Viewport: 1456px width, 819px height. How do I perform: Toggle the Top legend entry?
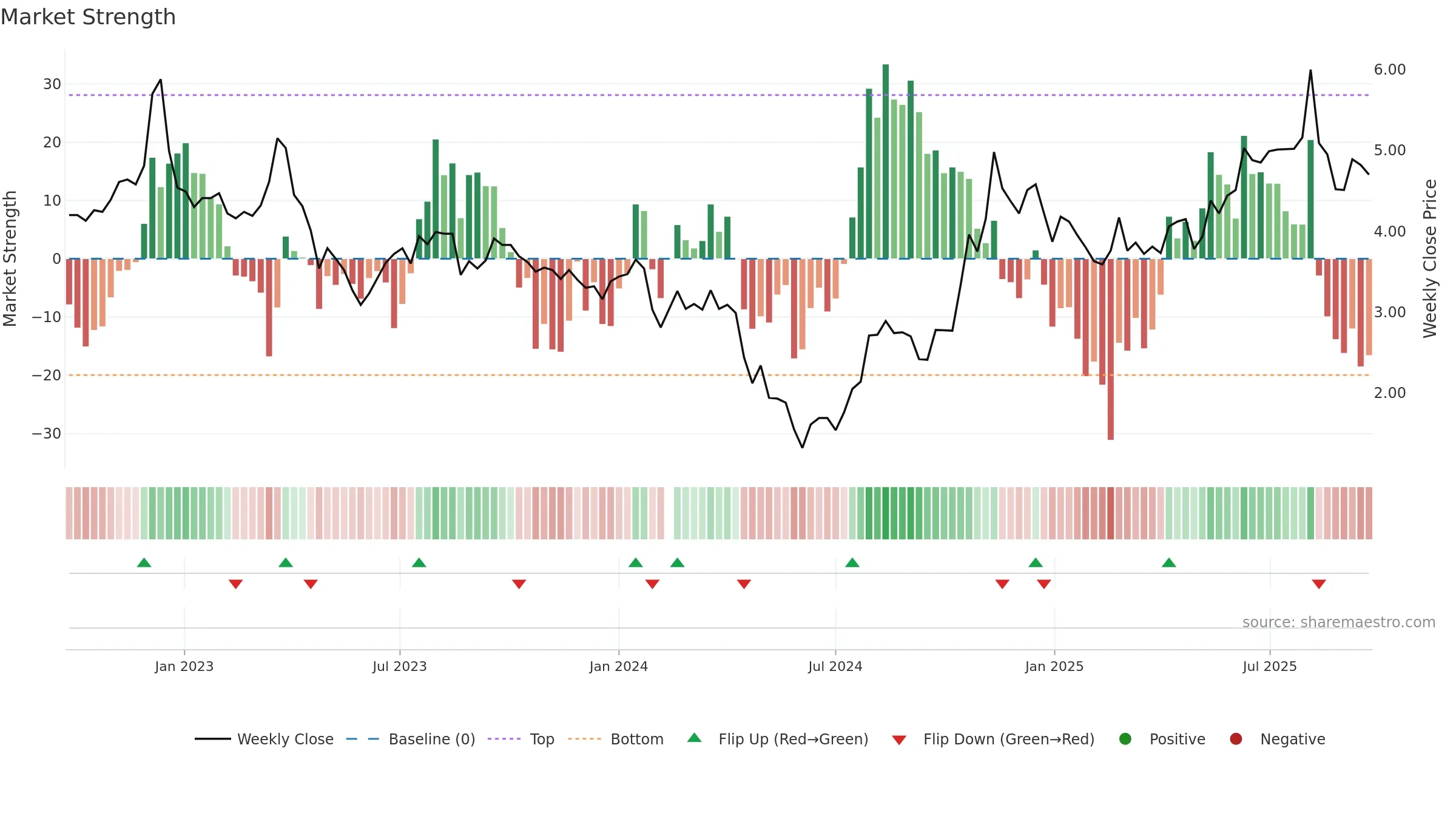point(521,739)
